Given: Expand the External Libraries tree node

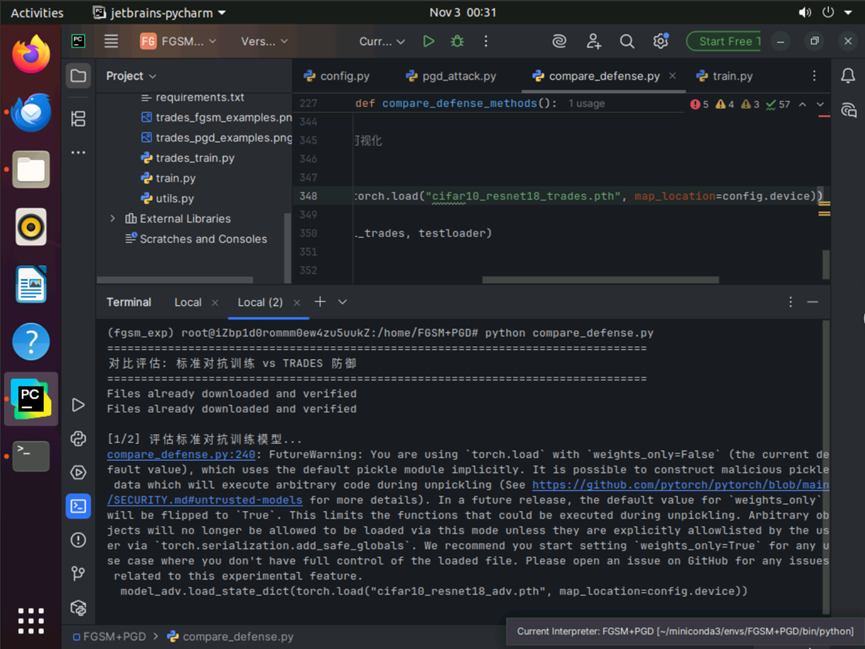Looking at the screenshot, I should pos(113,219).
